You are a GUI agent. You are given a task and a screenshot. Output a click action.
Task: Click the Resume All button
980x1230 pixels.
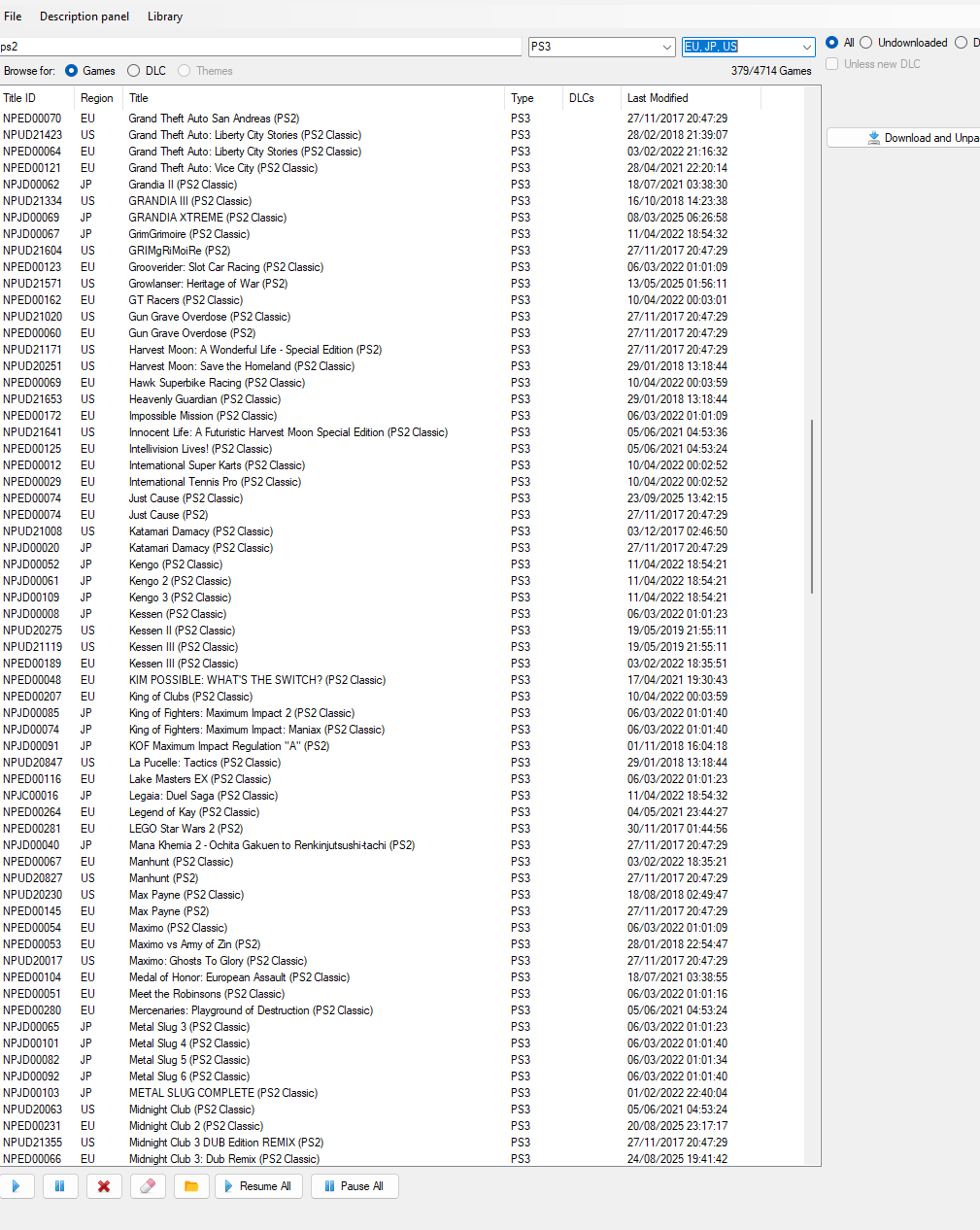pos(258,1186)
